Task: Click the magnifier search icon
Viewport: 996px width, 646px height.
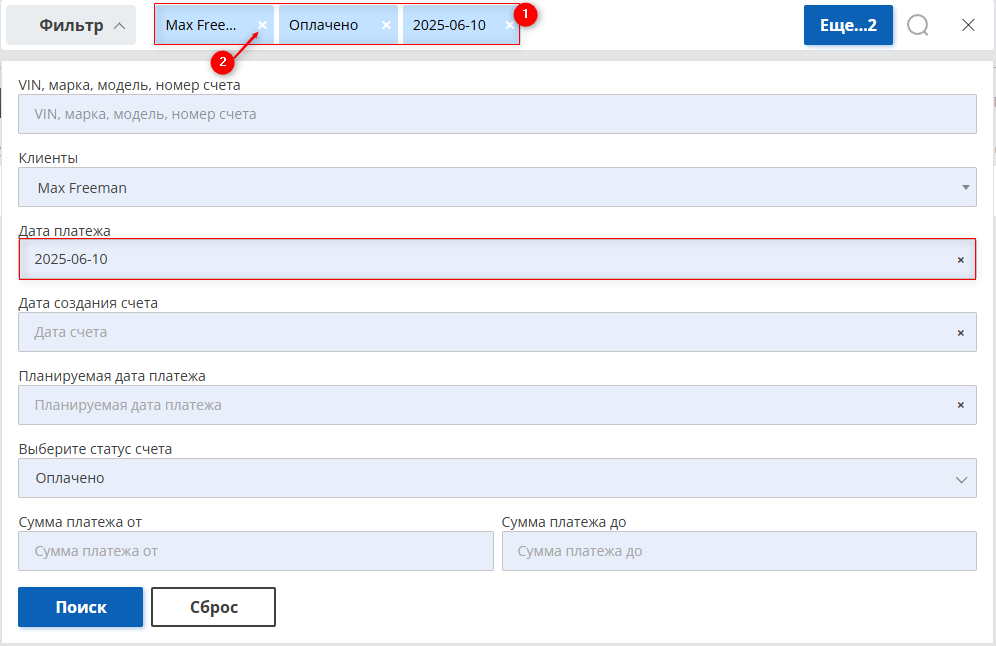Action: (x=917, y=25)
